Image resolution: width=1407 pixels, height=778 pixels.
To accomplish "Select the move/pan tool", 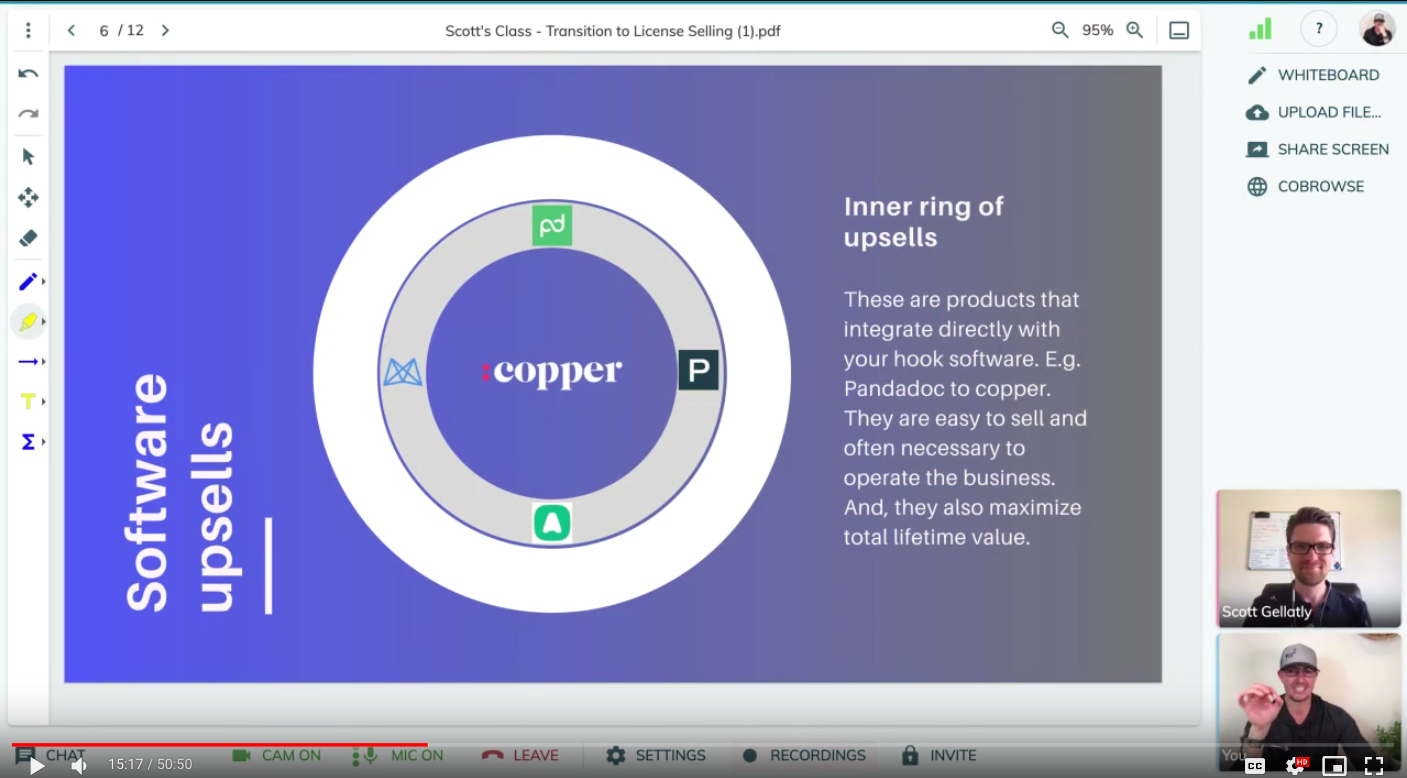I will click(28, 197).
